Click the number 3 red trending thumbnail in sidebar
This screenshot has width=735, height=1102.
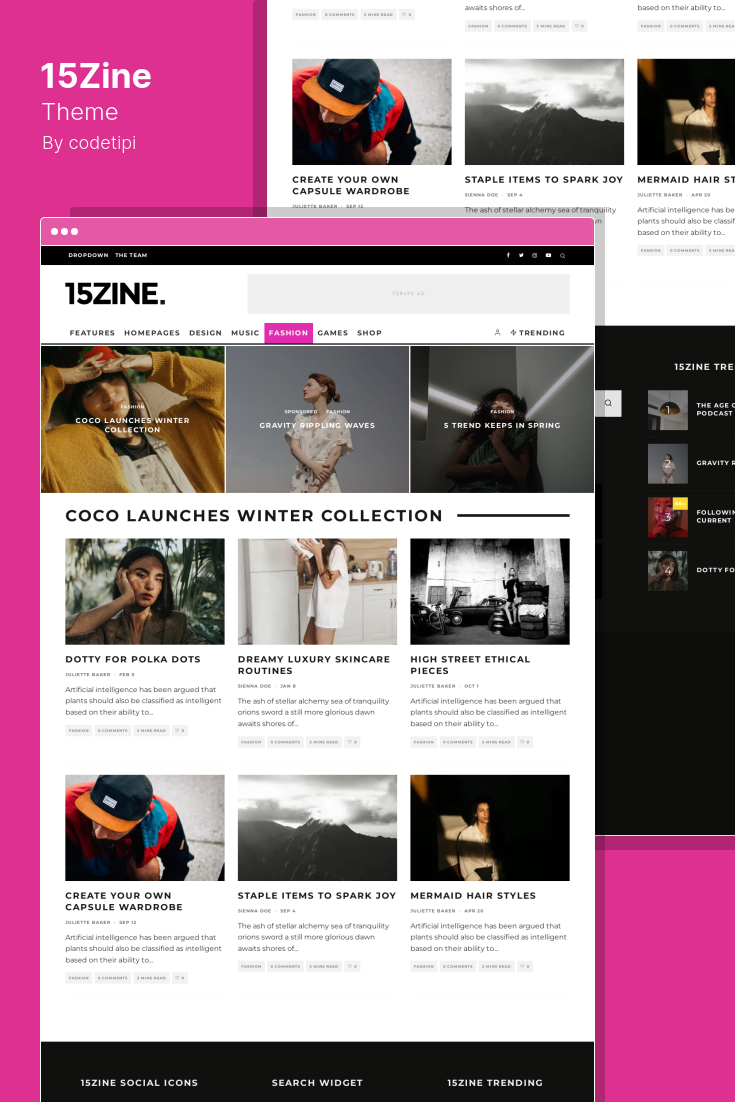tap(668, 517)
